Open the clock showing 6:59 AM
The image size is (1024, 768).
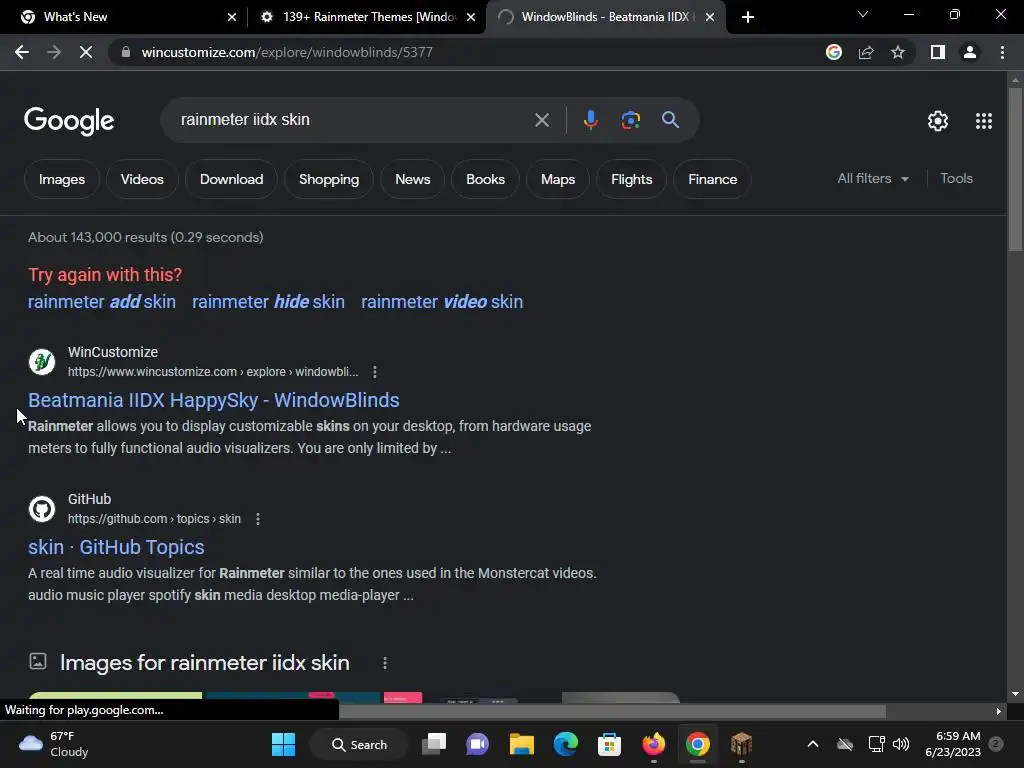click(953, 744)
